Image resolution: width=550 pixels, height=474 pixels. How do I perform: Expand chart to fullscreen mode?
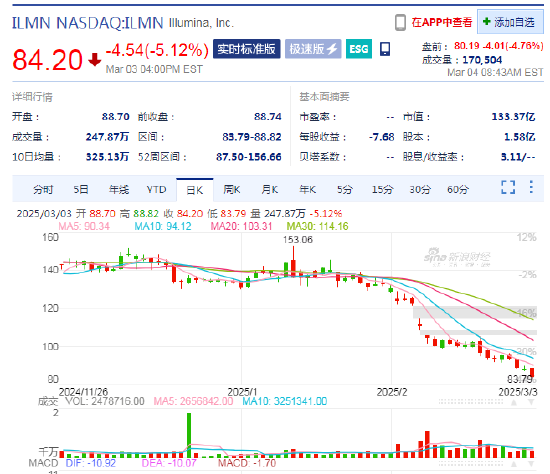pos(508,187)
